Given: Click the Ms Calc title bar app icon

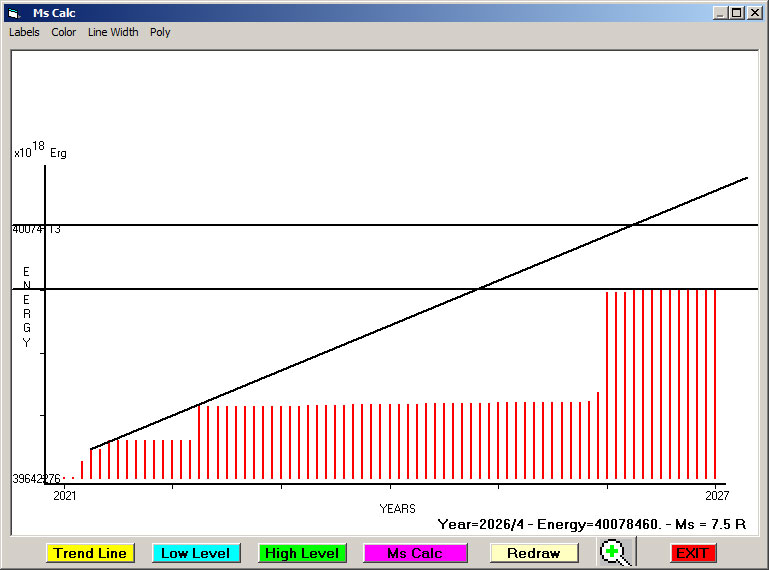Looking at the screenshot, I should click(14, 13).
